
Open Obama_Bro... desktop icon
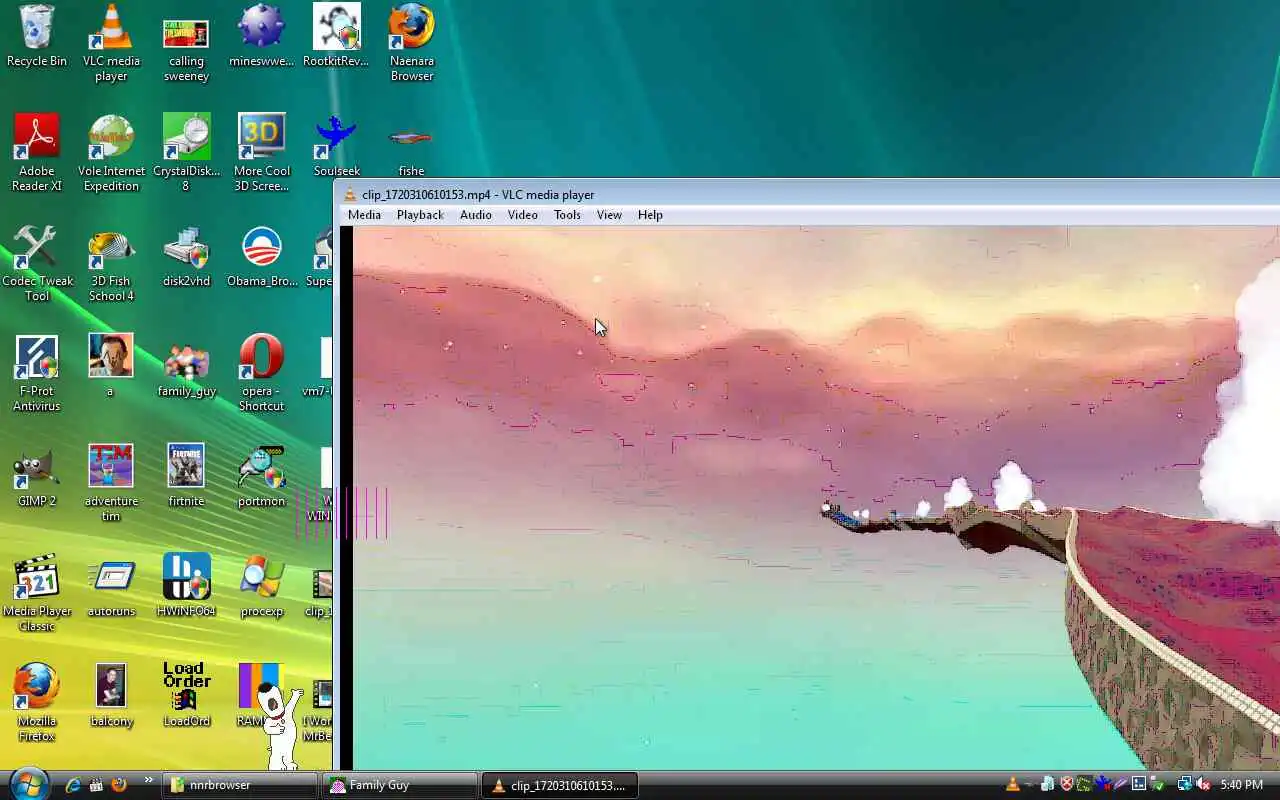(261, 257)
